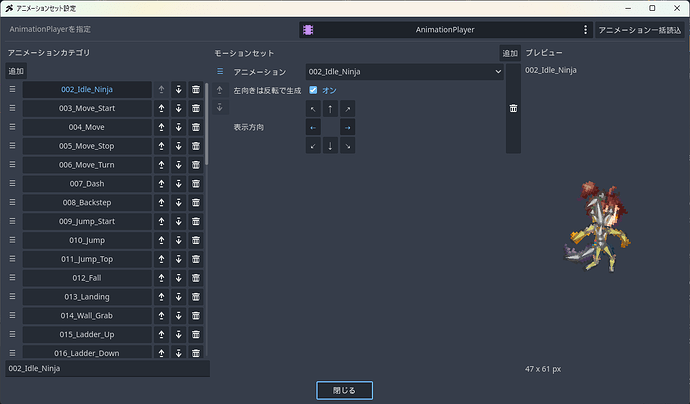
Task: Select the 004_Move category
Action: tap(87, 127)
